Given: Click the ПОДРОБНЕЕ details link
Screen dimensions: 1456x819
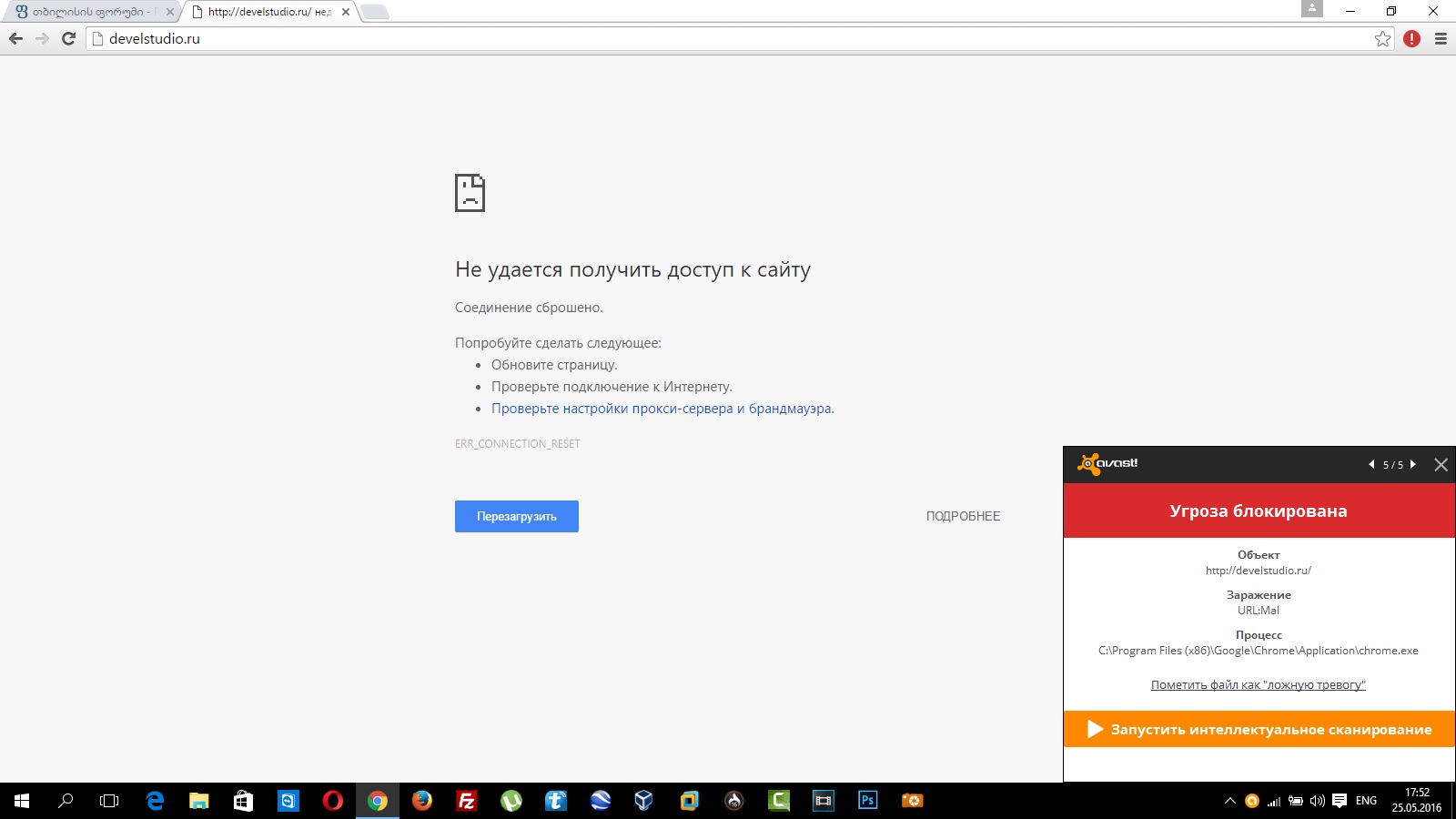Looking at the screenshot, I should point(963,516).
